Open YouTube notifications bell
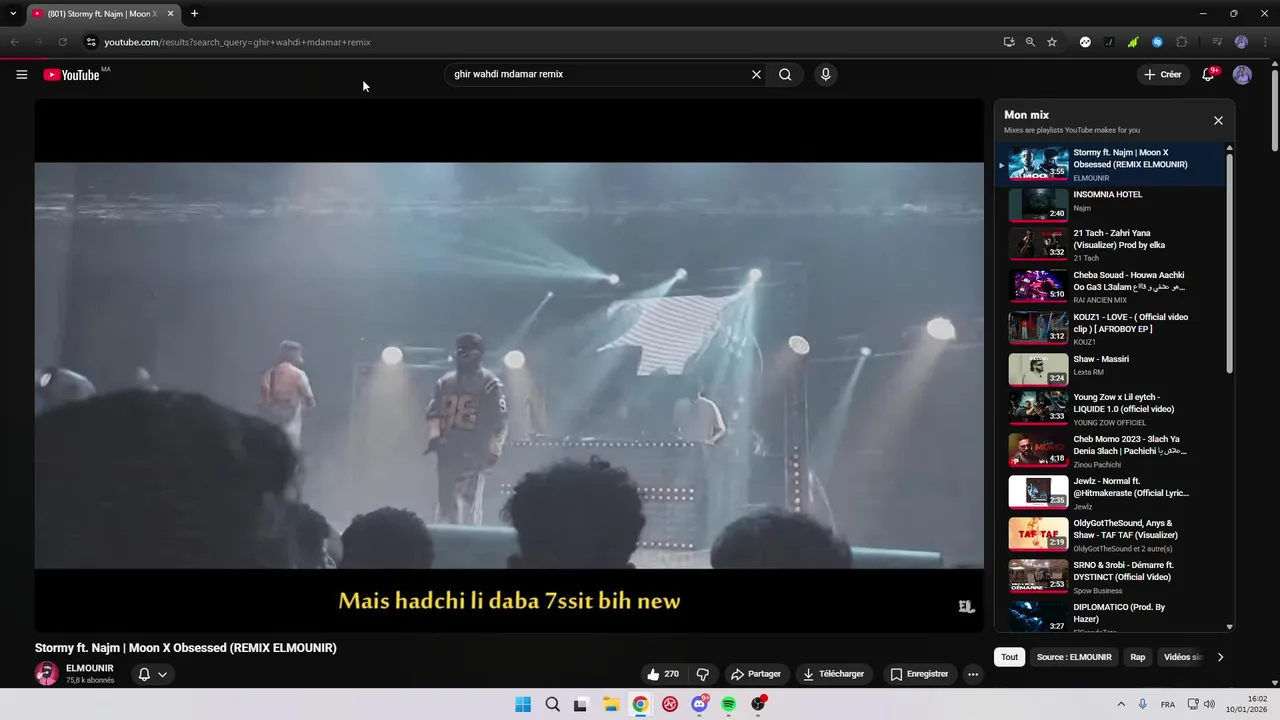The height and width of the screenshot is (720, 1280). [1208, 74]
